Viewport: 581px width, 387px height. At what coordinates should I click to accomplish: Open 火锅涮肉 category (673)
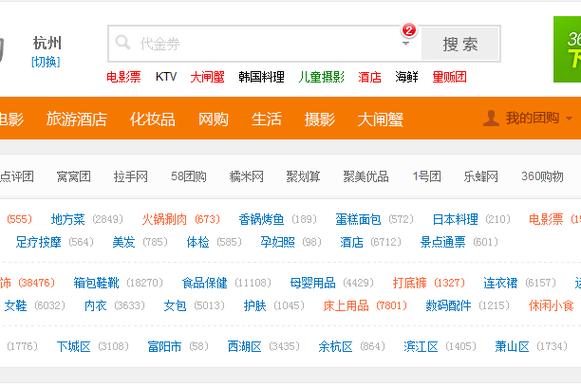(165, 219)
